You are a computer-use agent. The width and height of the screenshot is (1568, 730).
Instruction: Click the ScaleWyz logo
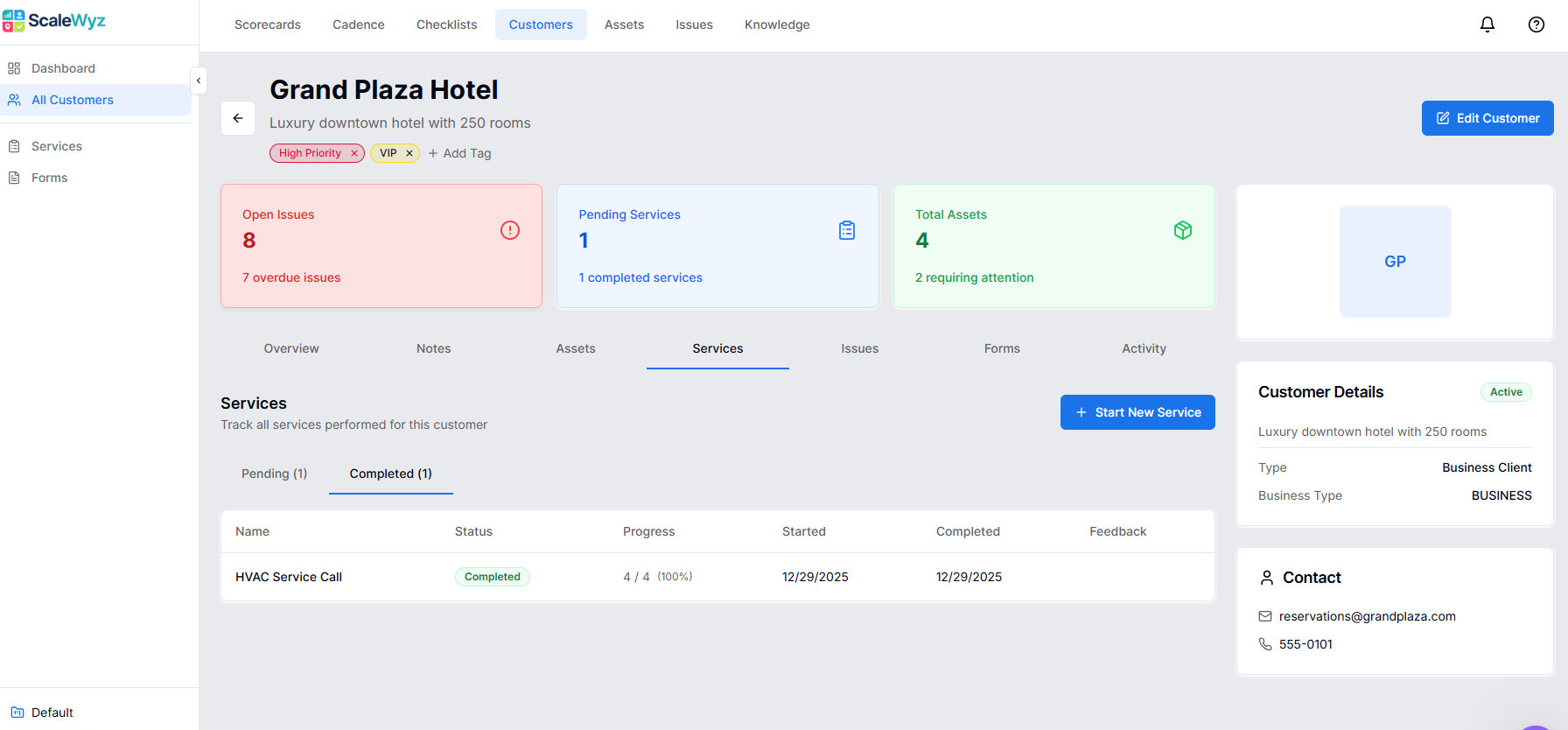(x=53, y=21)
